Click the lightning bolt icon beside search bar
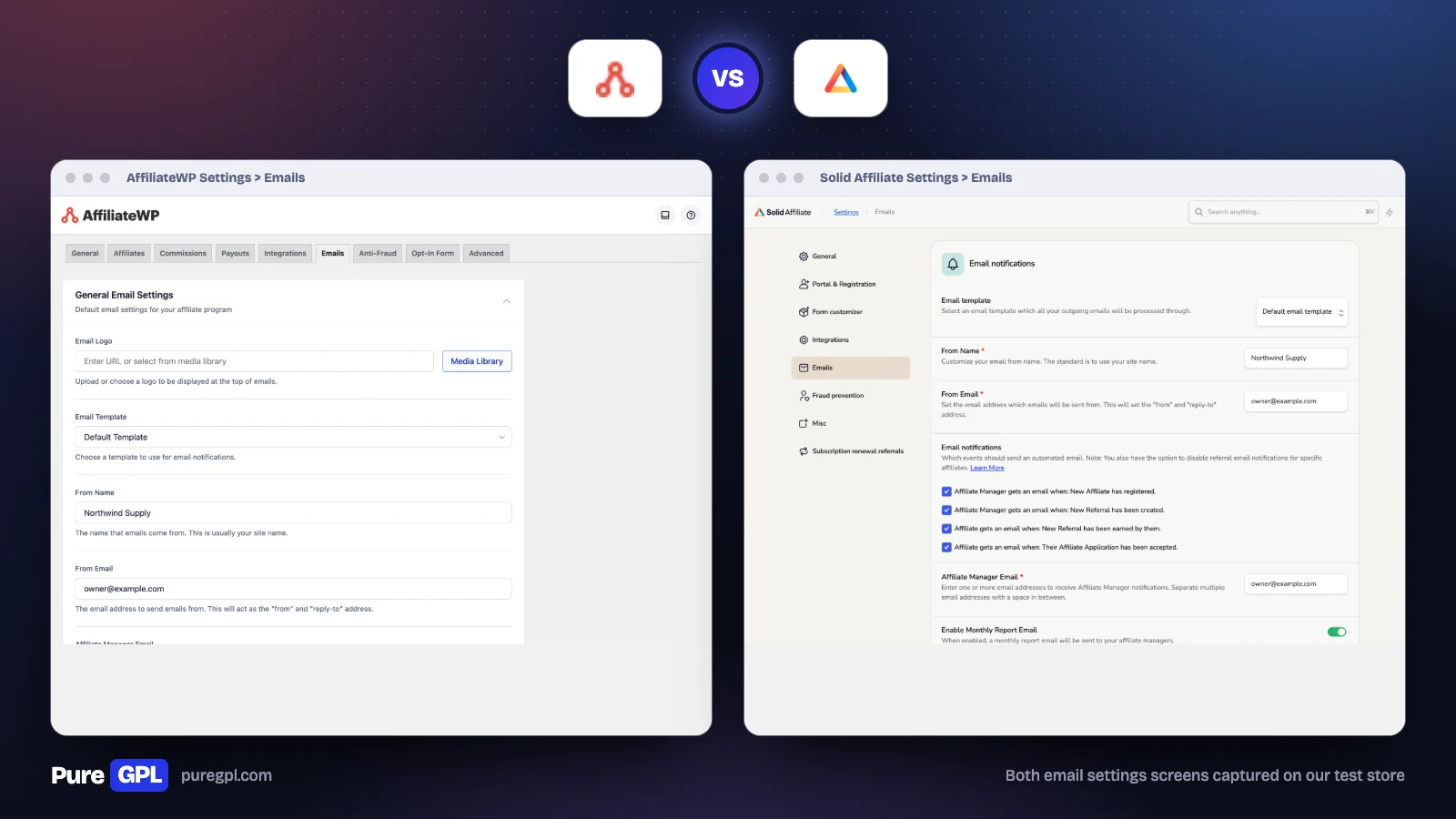Screen dimensions: 1456x819 pos(1390,212)
